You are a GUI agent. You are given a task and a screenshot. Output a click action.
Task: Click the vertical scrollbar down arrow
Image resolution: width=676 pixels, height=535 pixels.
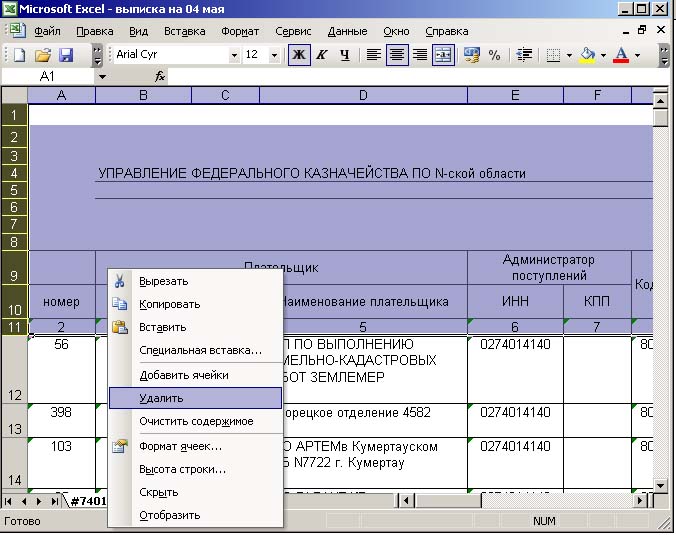tap(660, 484)
